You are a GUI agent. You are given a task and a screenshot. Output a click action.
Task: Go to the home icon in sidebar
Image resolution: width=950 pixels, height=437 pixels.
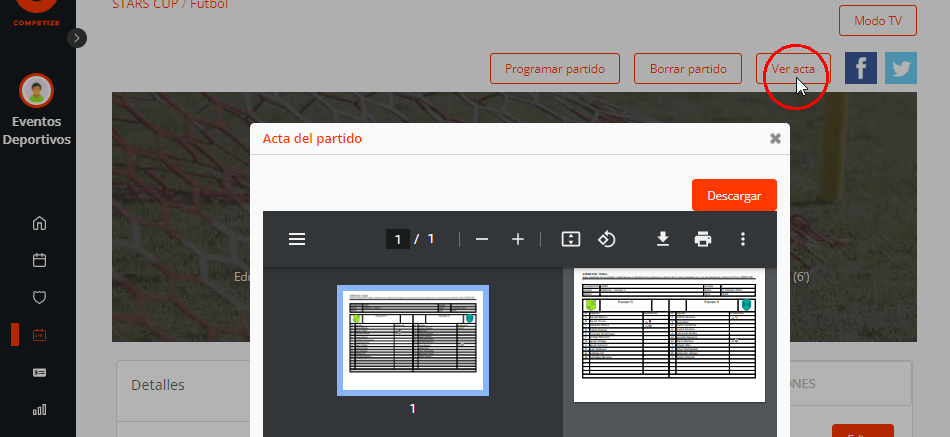click(x=39, y=223)
